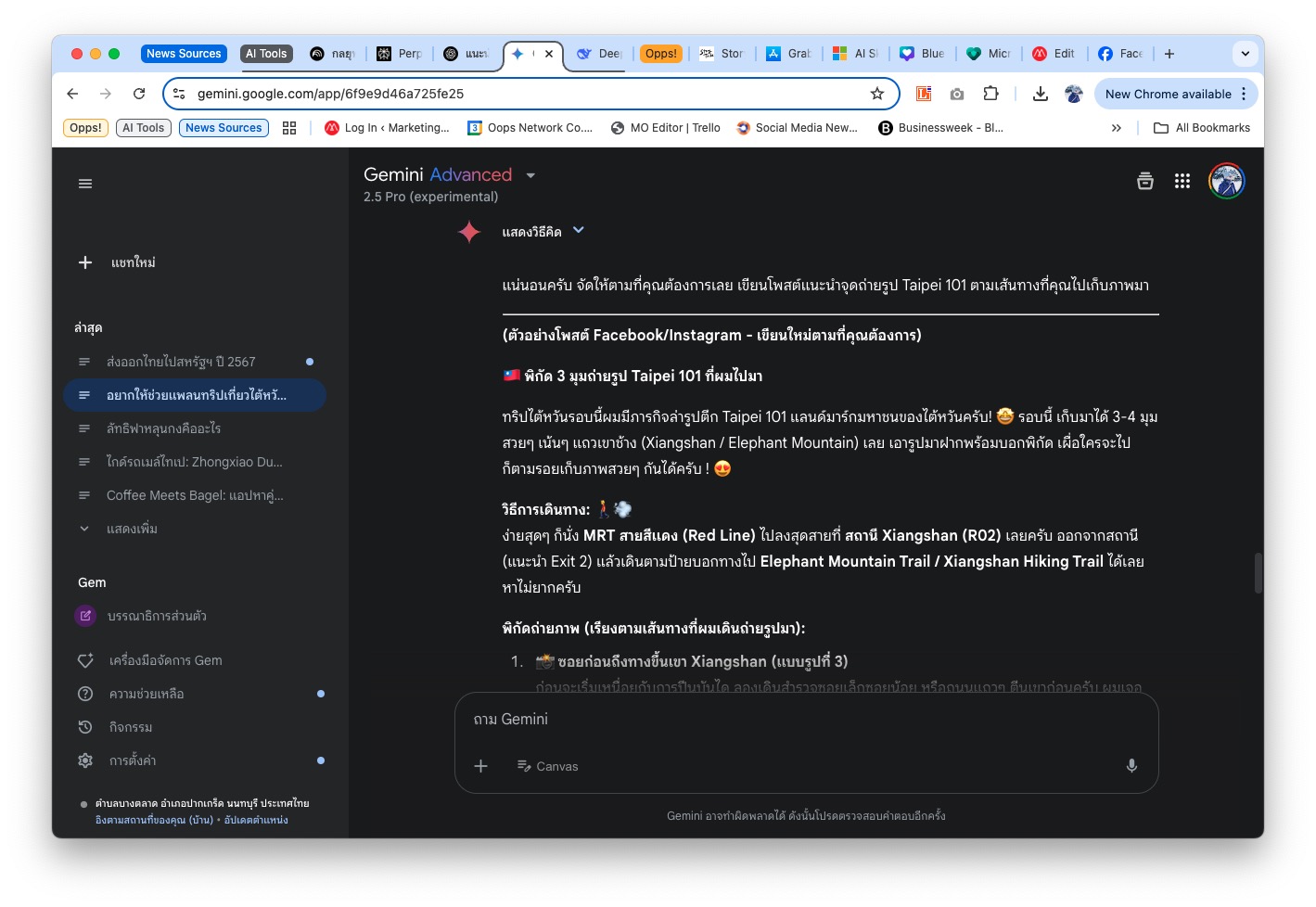Viewport: 1316px width, 907px height.
Task: Close the active Gemini tab
Action: (549, 54)
